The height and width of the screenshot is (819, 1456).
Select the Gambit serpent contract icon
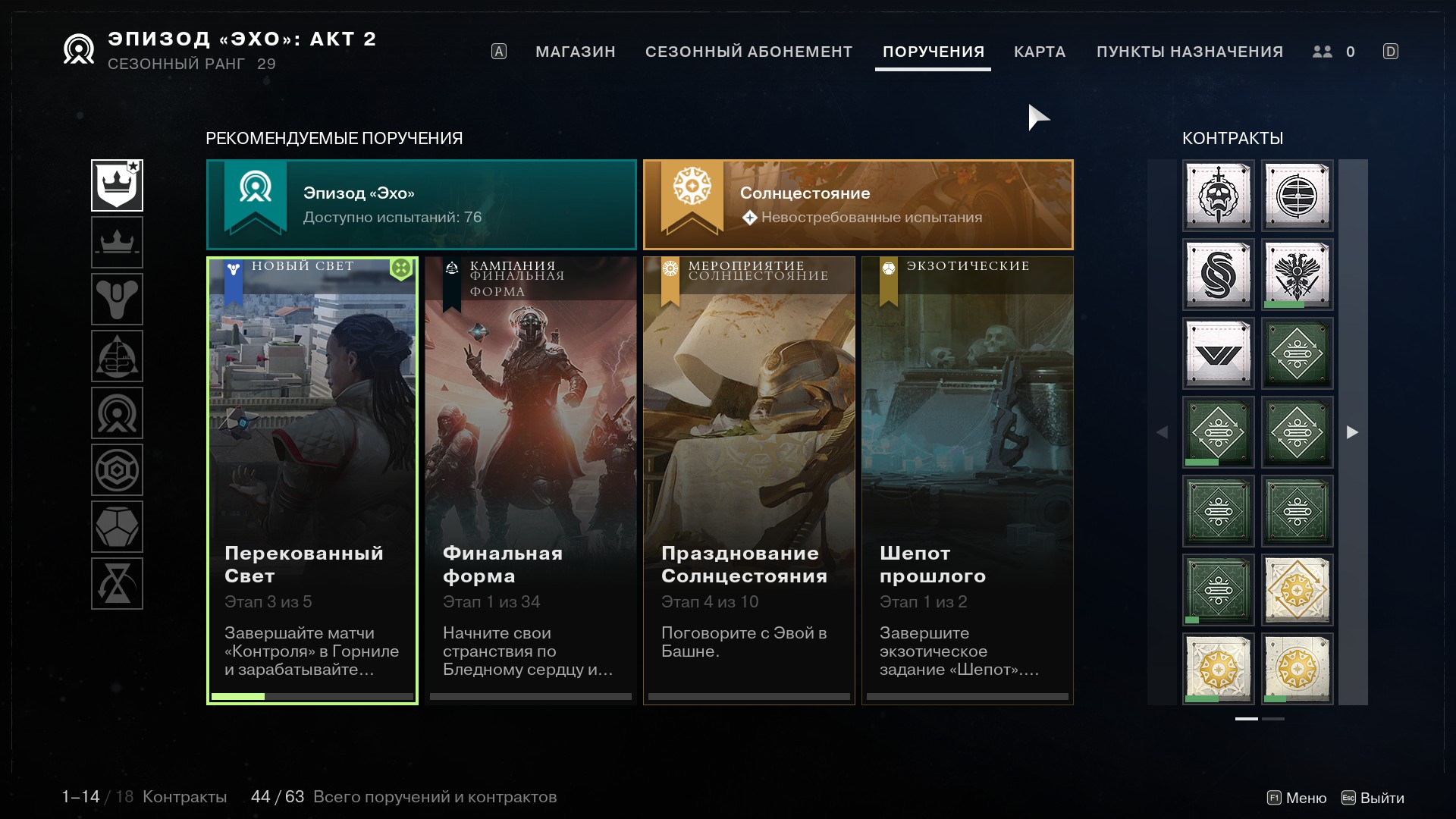[1218, 275]
